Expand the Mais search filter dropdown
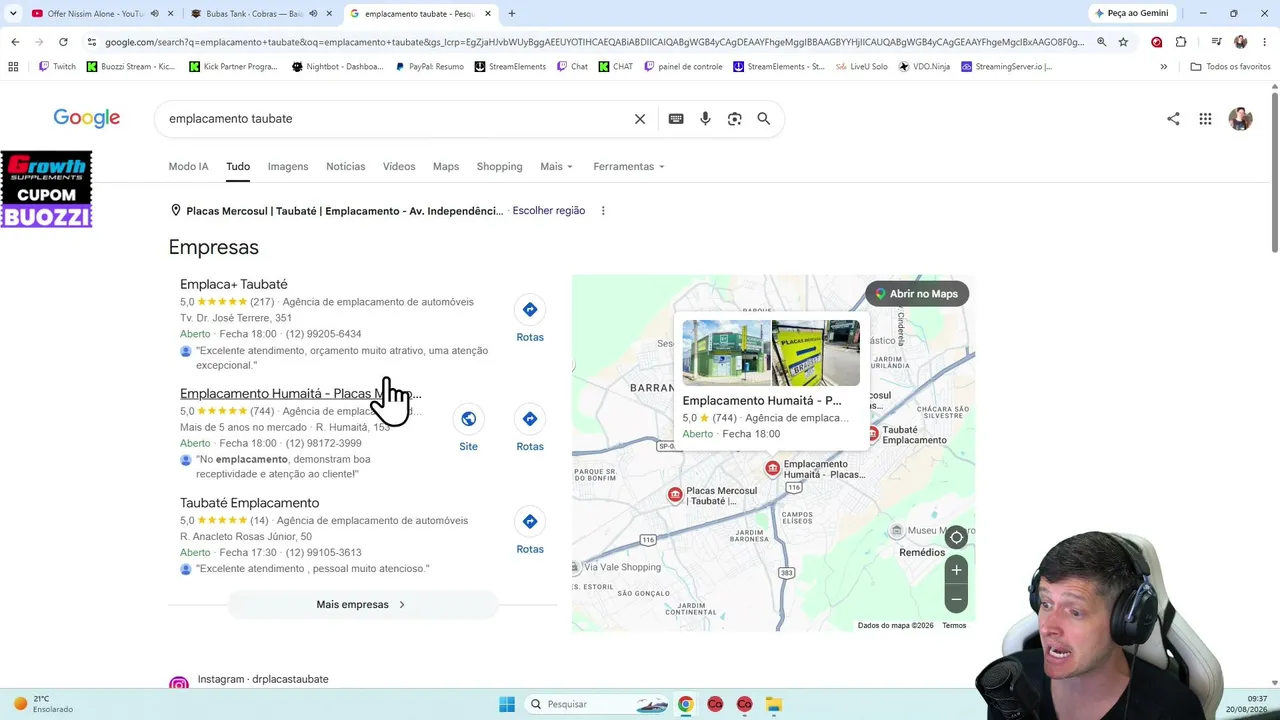Screen dimensions: 1280x720 point(556,167)
